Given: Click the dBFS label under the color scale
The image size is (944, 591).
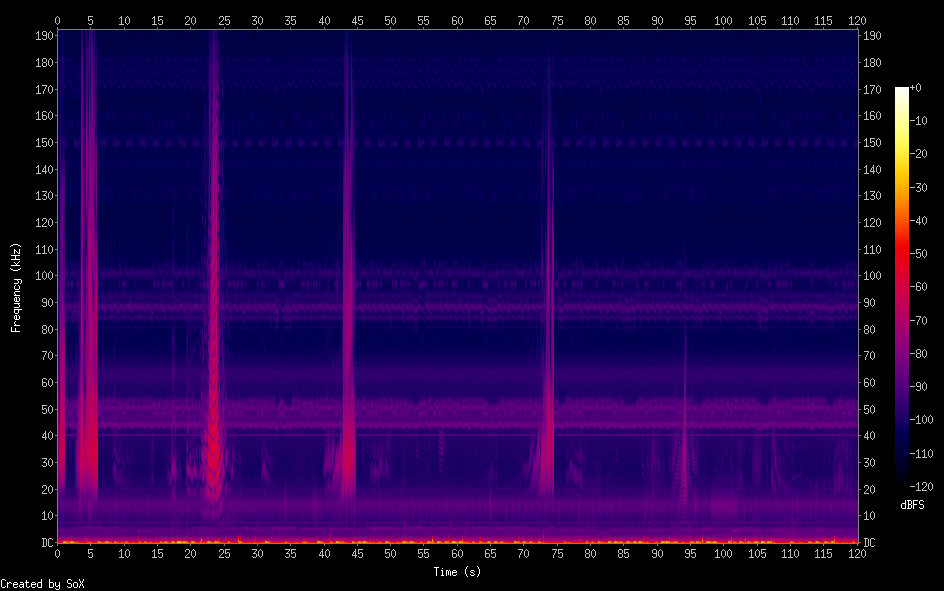Looking at the screenshot, I should 911,505.
